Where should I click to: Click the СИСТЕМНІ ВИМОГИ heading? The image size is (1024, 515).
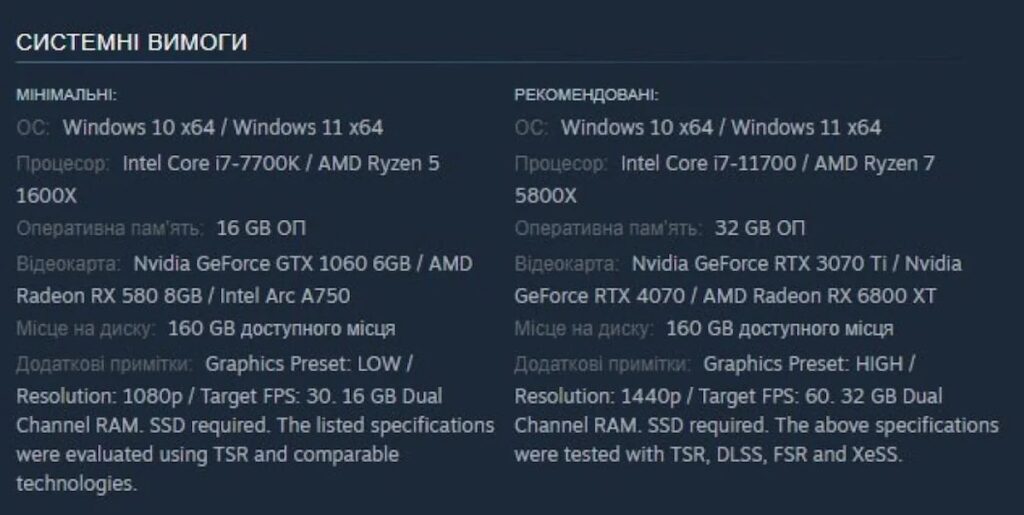click(x=131, y=42)
